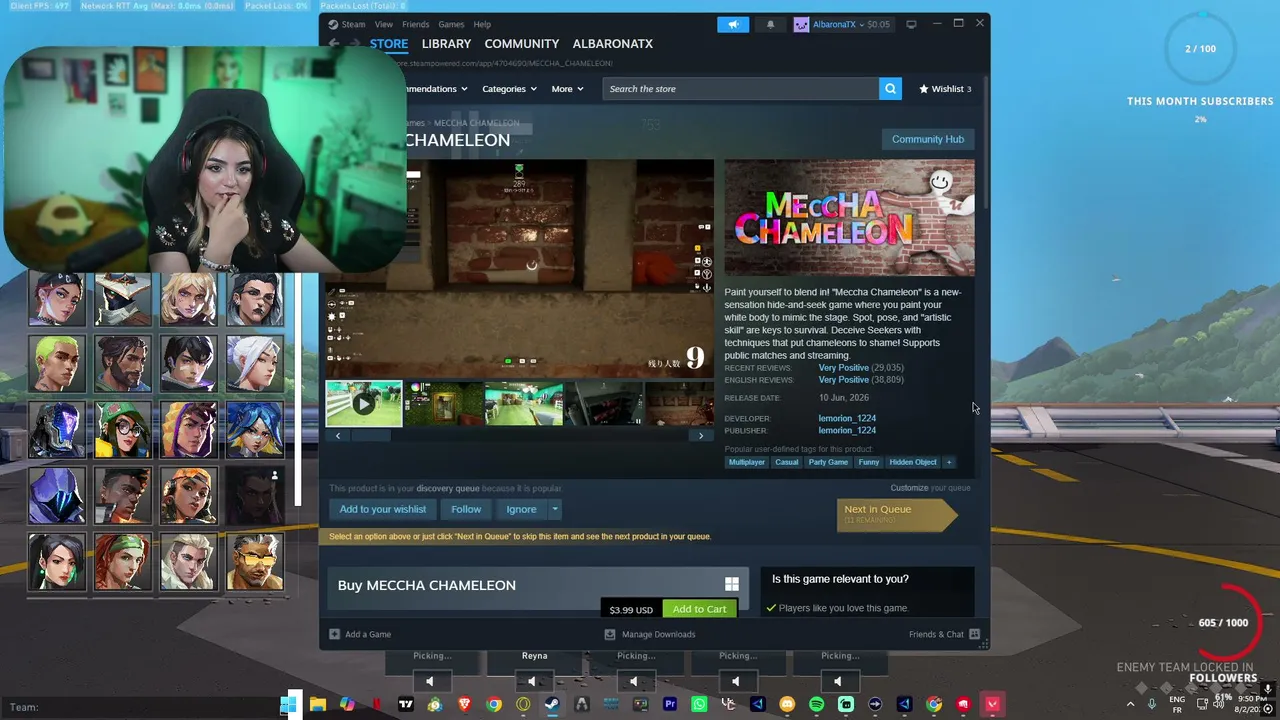Click the Steam icon in the taskbar
The image size is (1280, 720).
552,704
